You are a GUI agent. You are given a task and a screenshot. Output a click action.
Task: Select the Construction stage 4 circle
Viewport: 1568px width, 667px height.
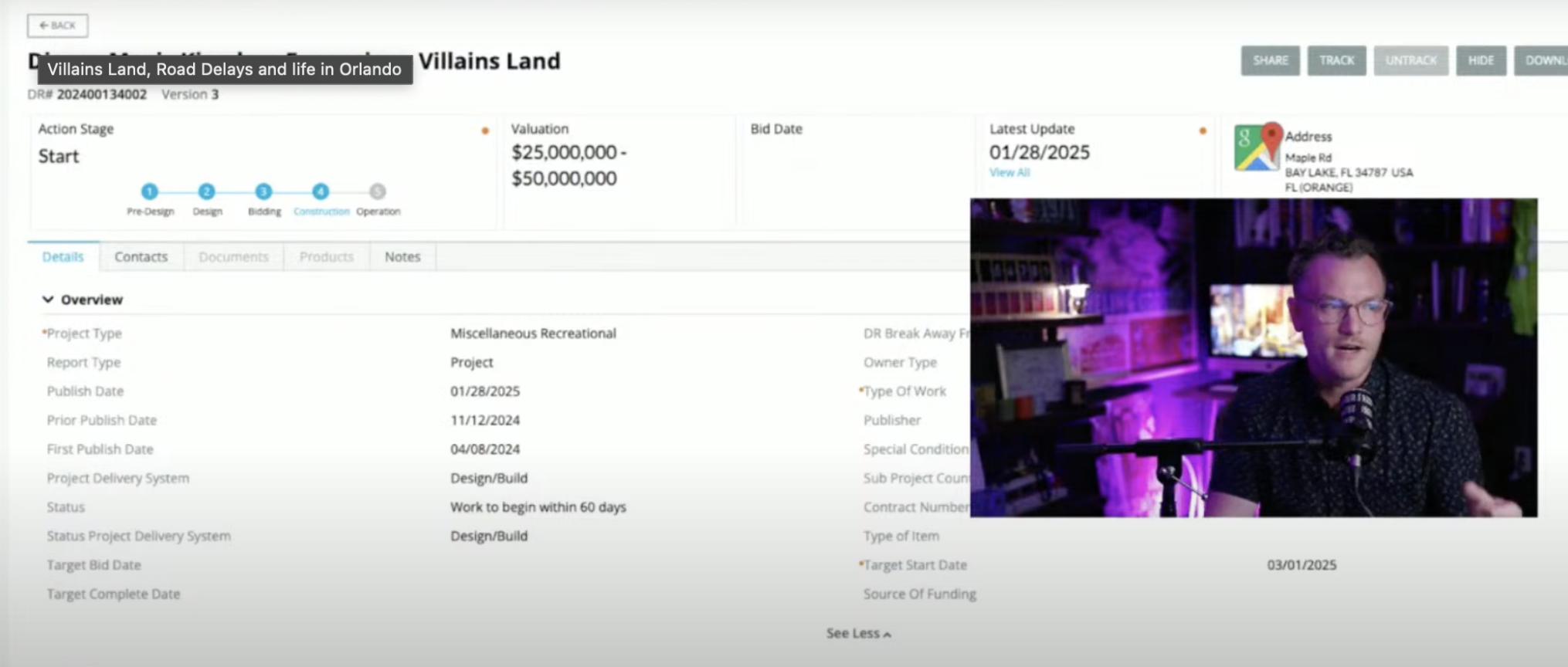click(321, 191)
